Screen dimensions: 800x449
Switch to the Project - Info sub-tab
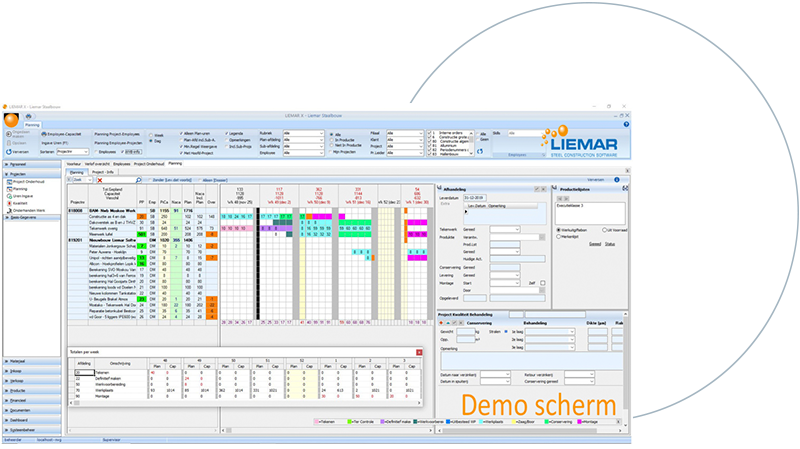pos(103,172)
